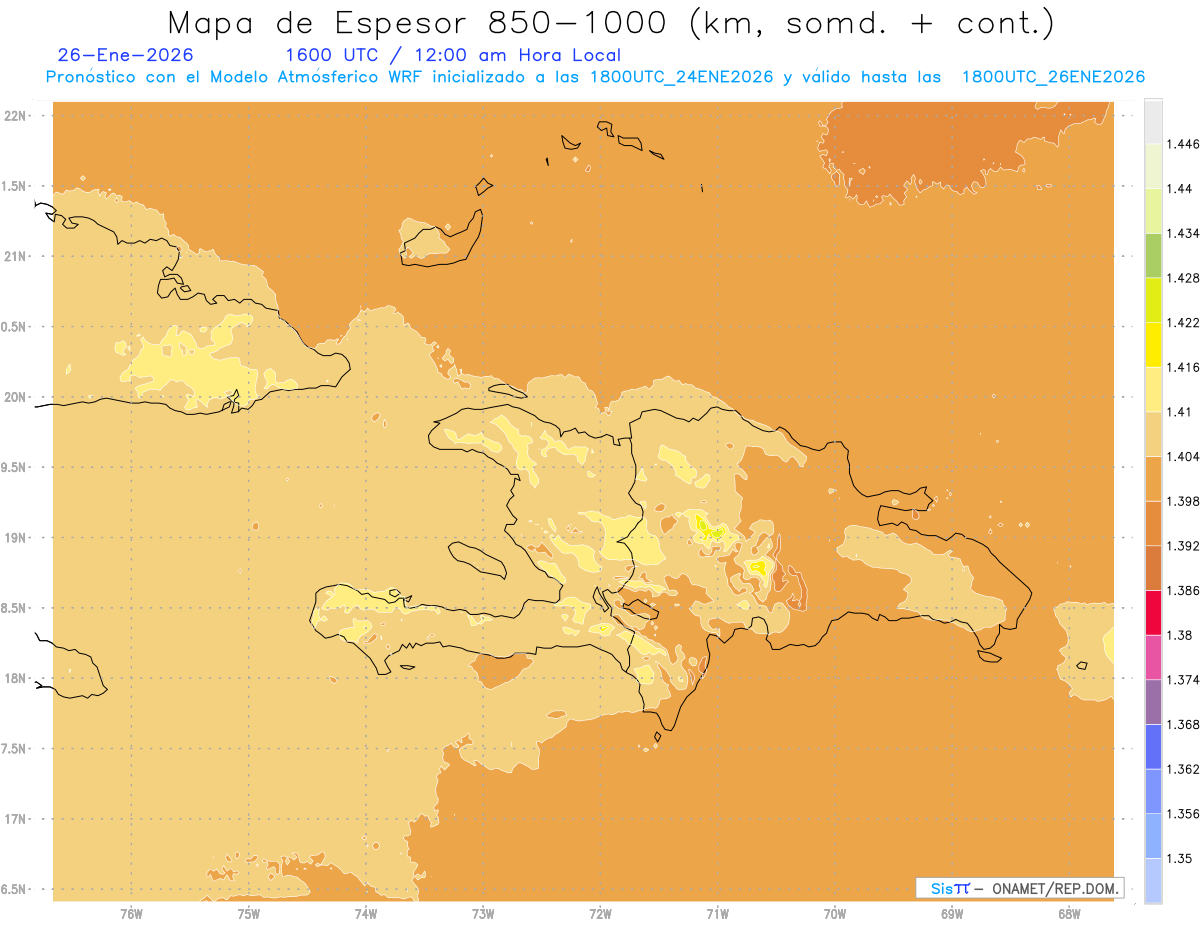Click the '20N' latitude axis label
Image resolution: width=1200 pixels, height=927 pixels.
(x=17, y=397)
